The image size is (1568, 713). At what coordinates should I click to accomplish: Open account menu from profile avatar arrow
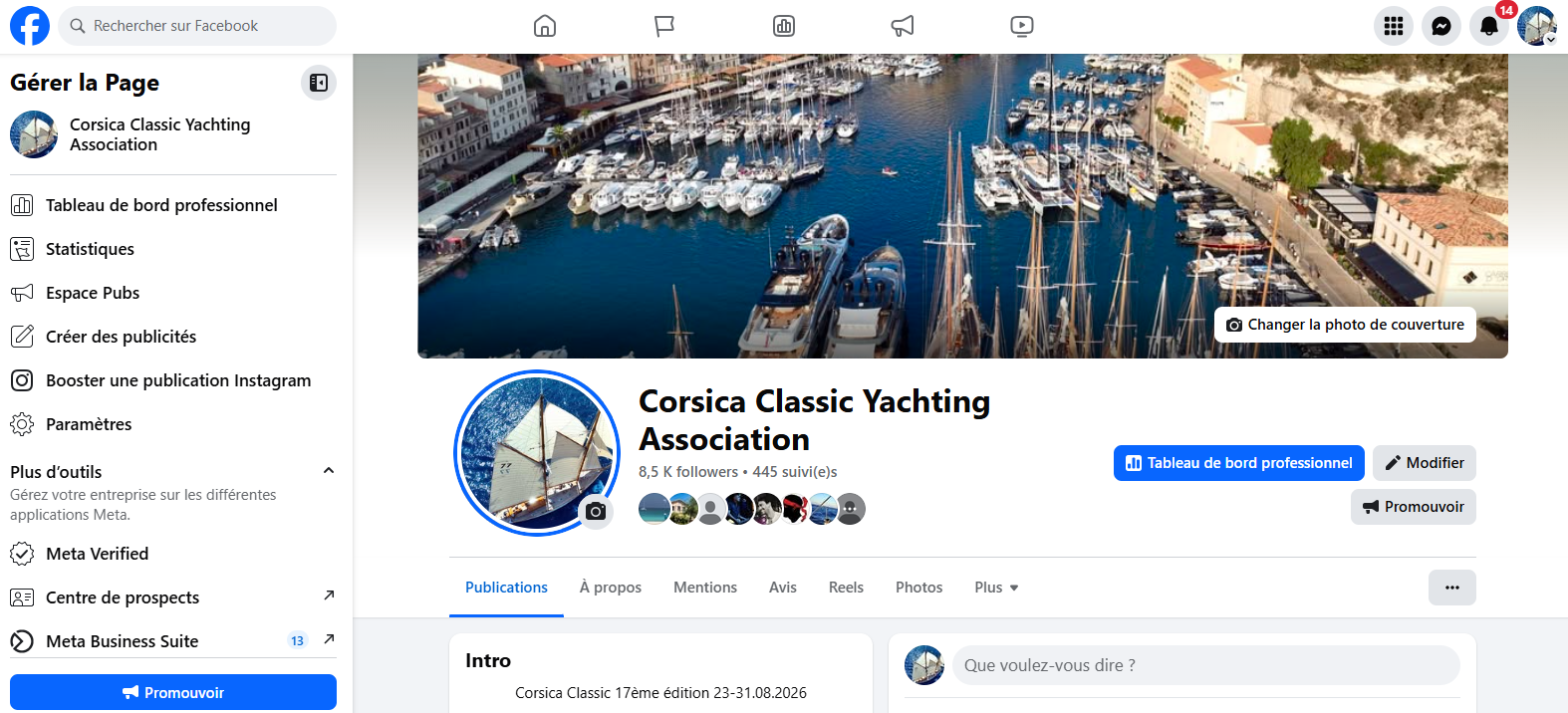pos(1551,40)
